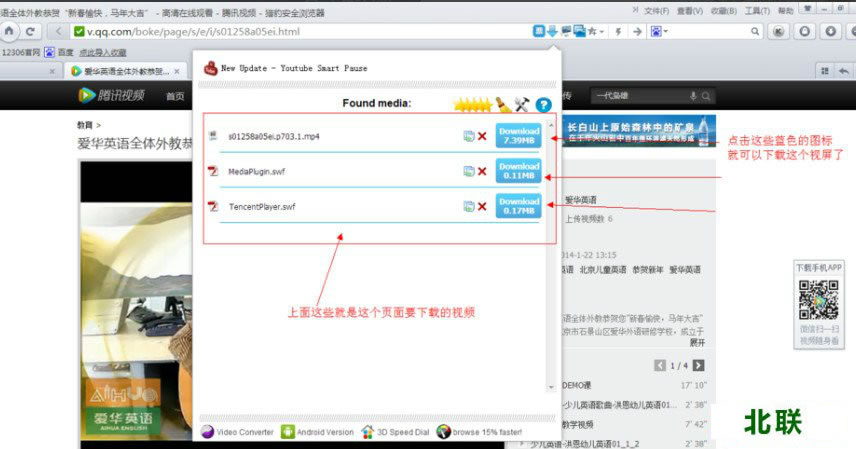Open the 文件(F) menu
Screen dimensions: 856x449
click(x=656, y=10)
